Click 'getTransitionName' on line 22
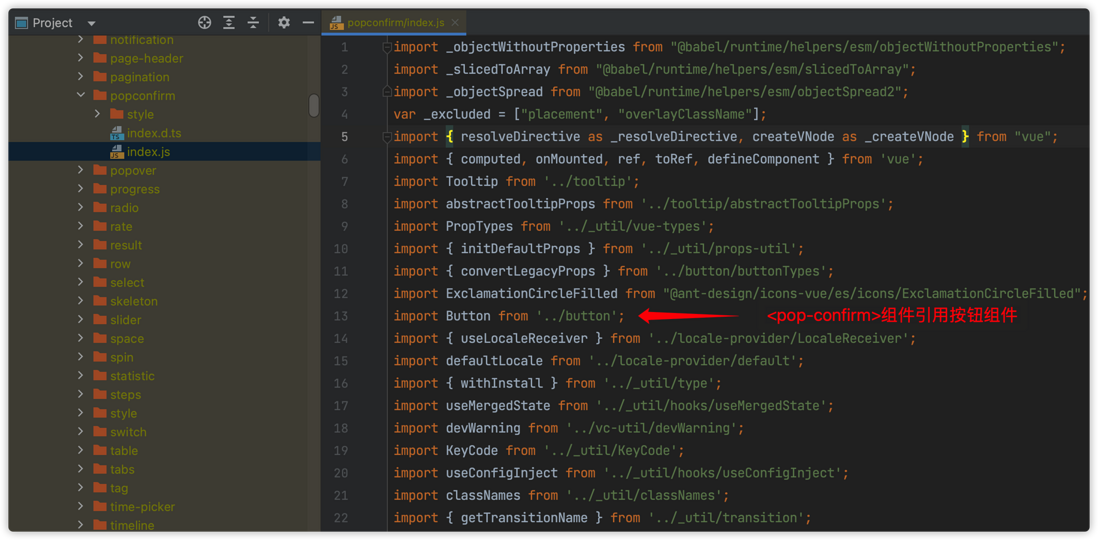Viewport: 1098px width, 540px height. pyautogui.click(x=524, y=518)
